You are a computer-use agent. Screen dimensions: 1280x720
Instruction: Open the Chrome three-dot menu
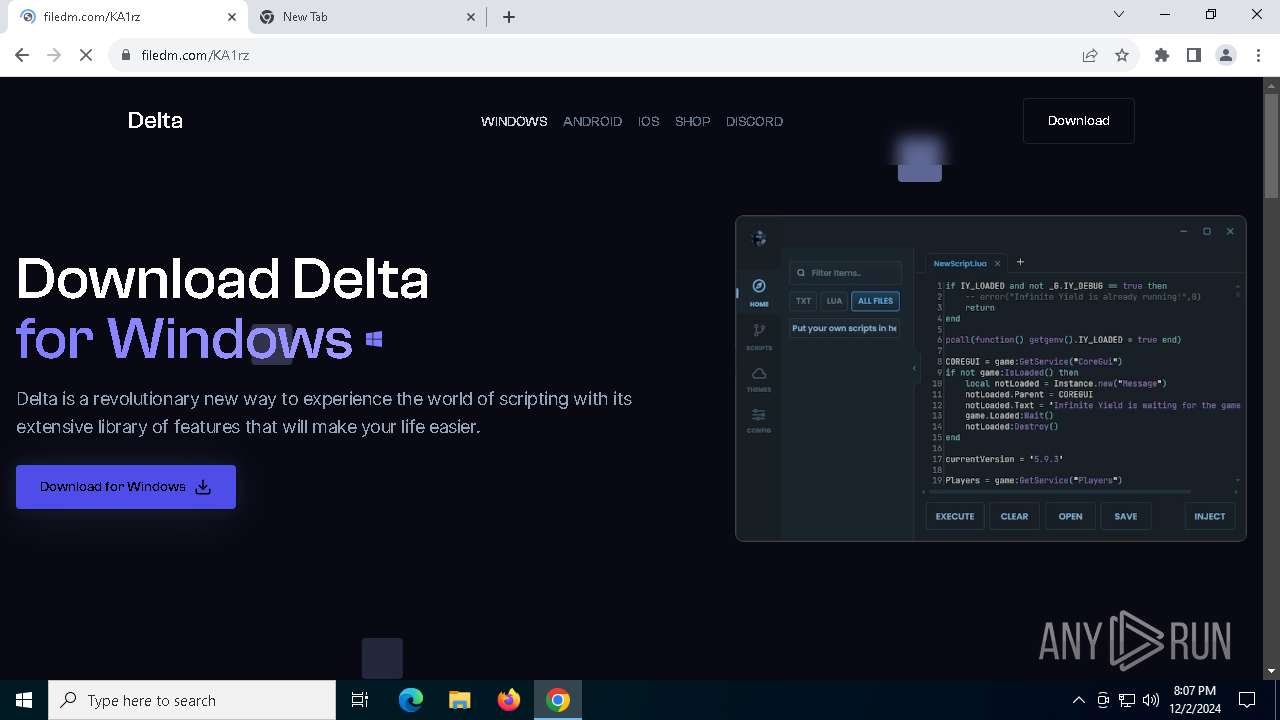click(x=1257, y=55)
